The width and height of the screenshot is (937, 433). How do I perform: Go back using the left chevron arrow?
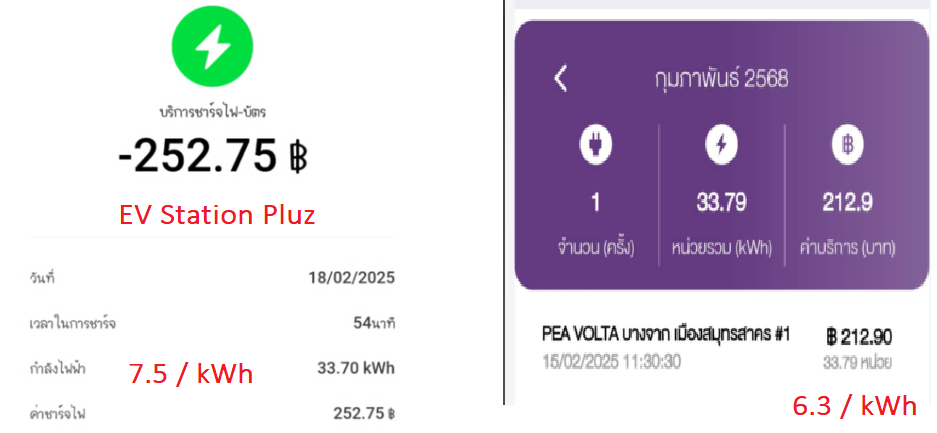pyautogui.click(x=561, y=79)
